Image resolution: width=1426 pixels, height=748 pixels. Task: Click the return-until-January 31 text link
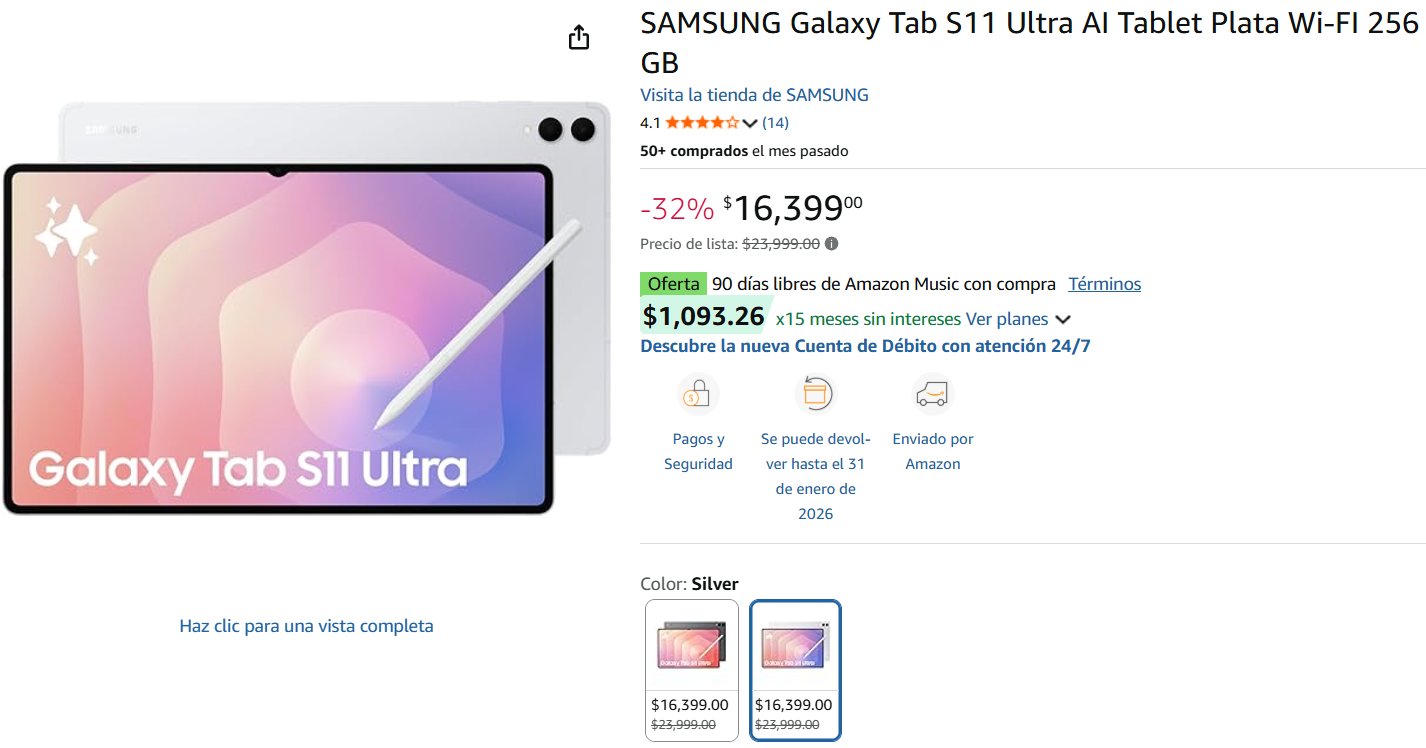coord(815,476)
